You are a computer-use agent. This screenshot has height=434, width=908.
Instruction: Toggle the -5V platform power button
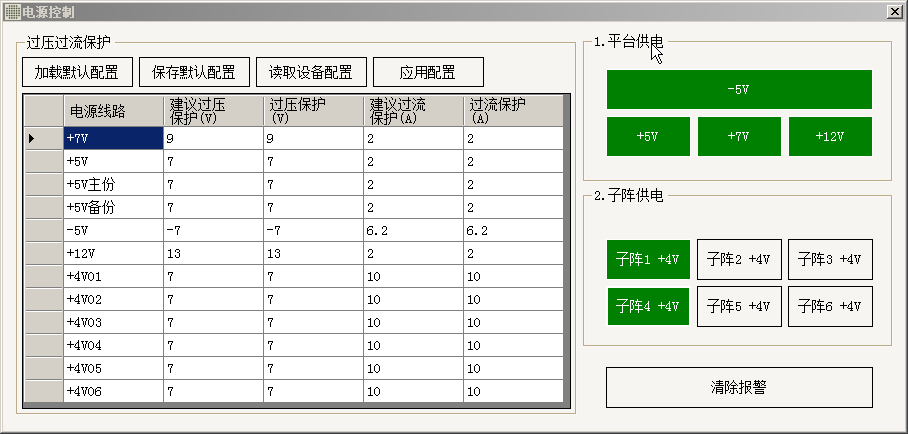click(x=739, y=89)
